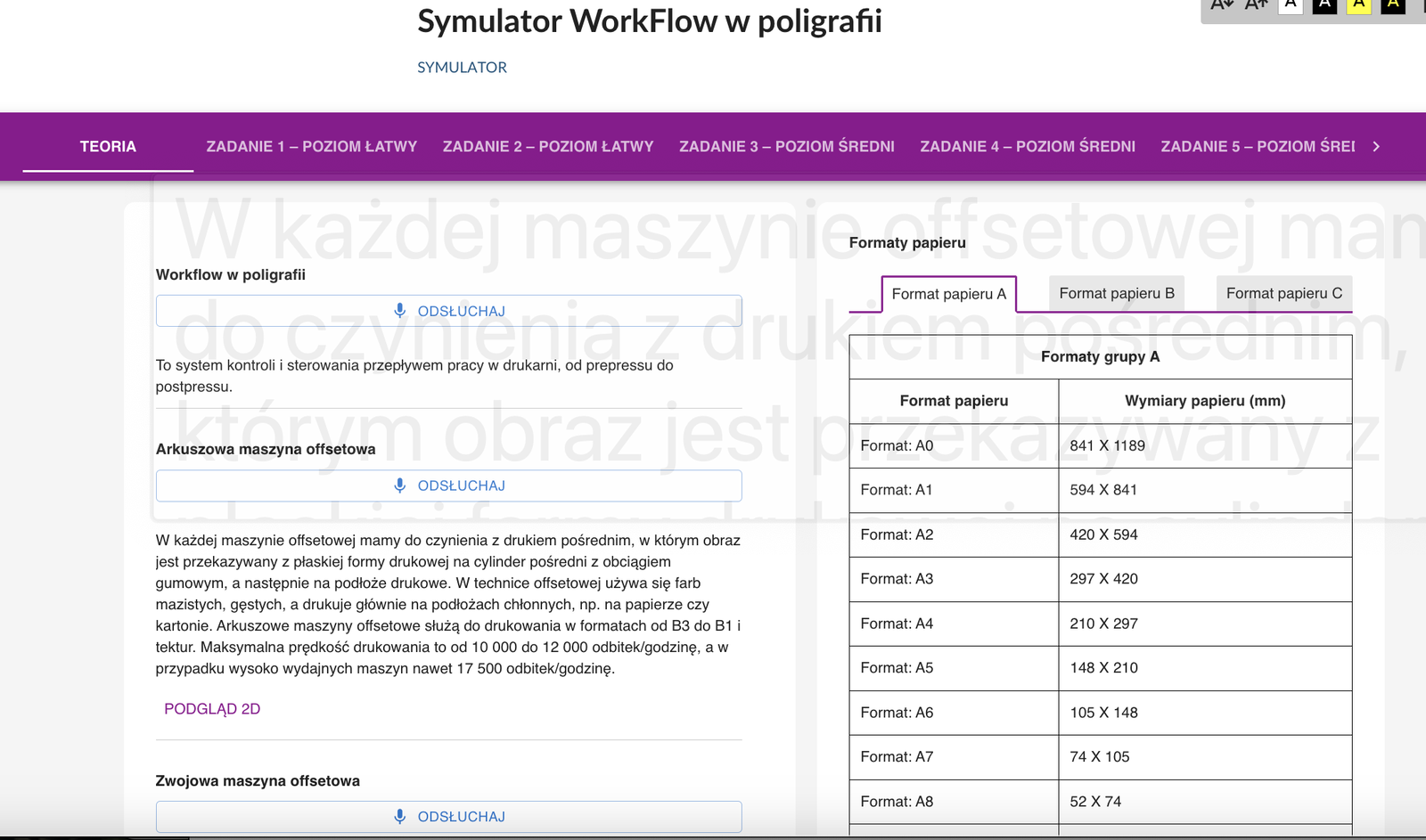Listen to Arkuszowa maszyna offsetowa section

(449, 485)
